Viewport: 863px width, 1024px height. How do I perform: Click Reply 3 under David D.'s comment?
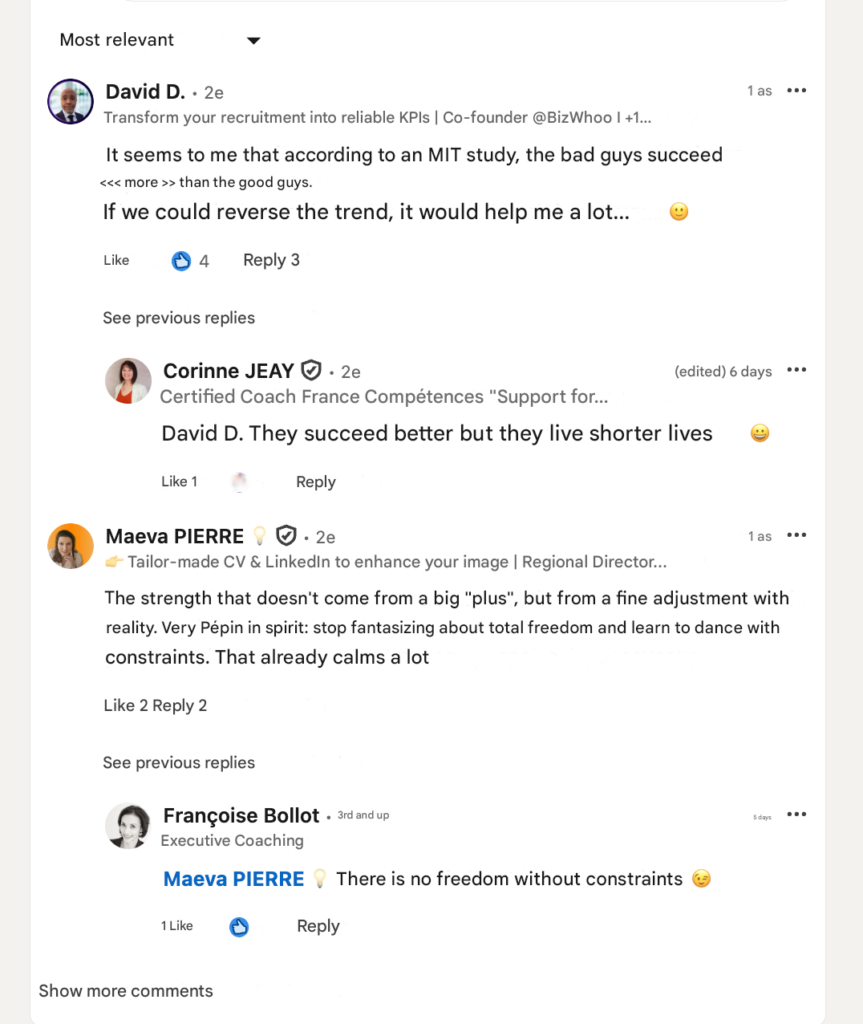(271, 260)
